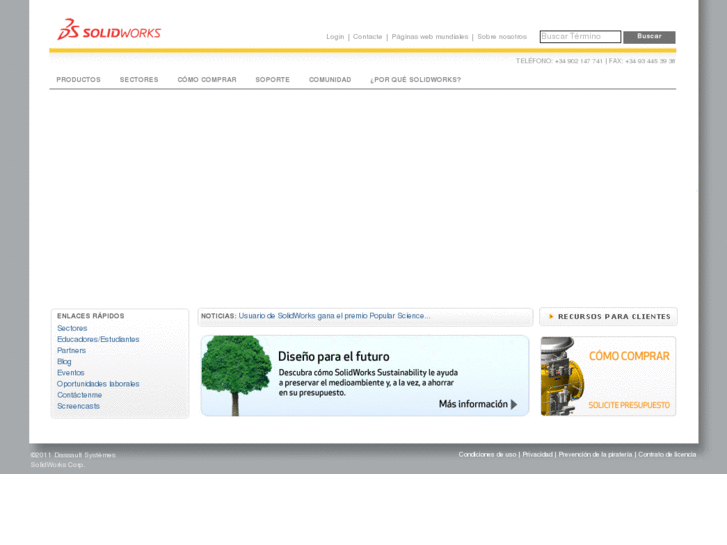The image size is (727, 545).
Task: Expand Recursos para clientes arrow
Action: (x=551, y=317)
